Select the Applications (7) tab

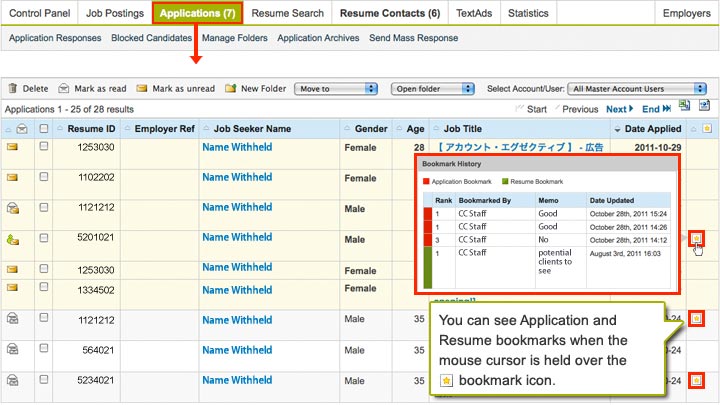click(197, 13)
